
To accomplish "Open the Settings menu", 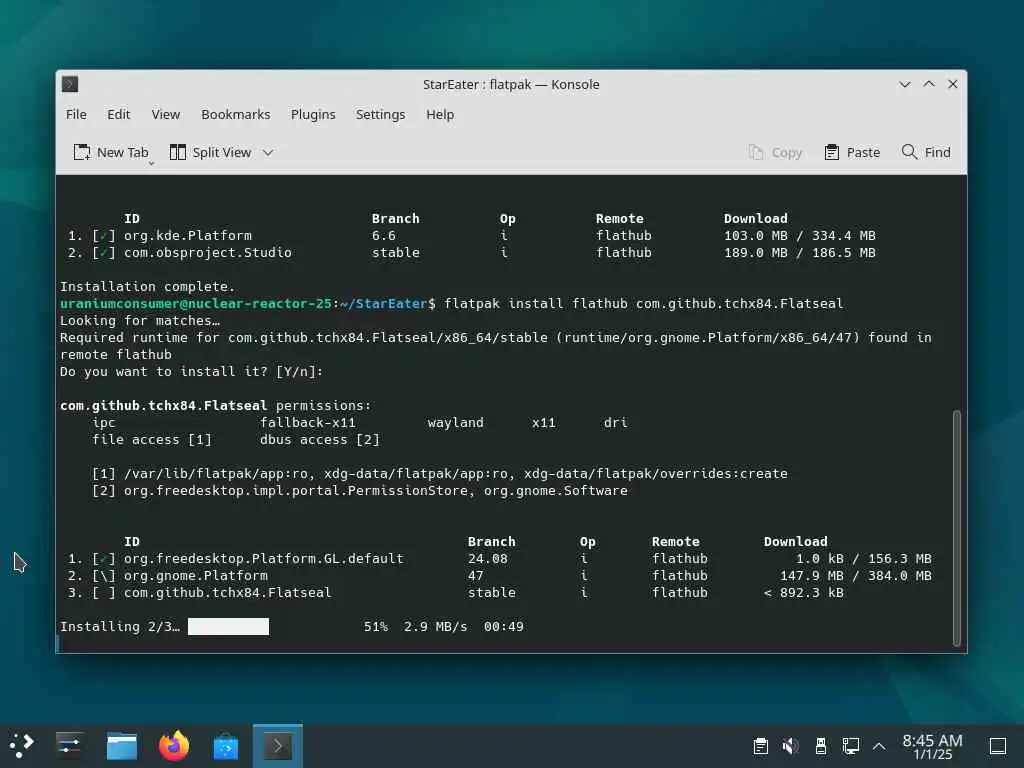I will pos(380,114).
